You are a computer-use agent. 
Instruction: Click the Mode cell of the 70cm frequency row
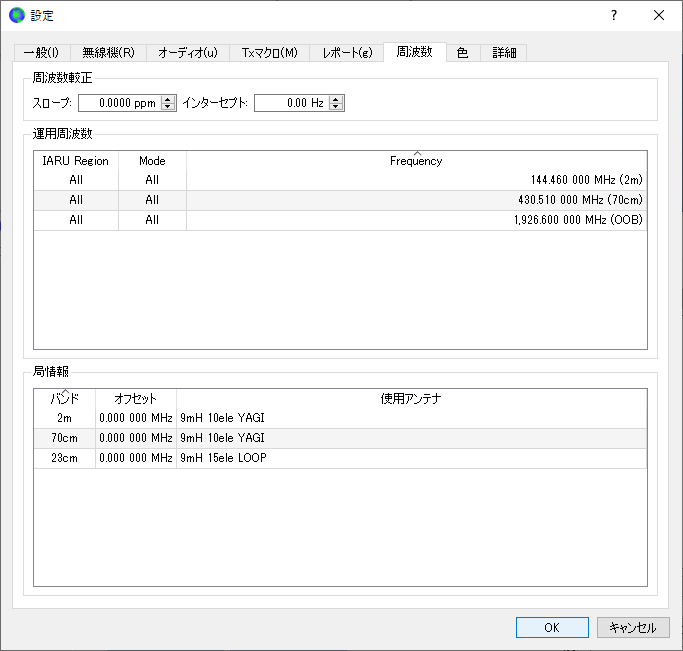[x=152, y=200]
